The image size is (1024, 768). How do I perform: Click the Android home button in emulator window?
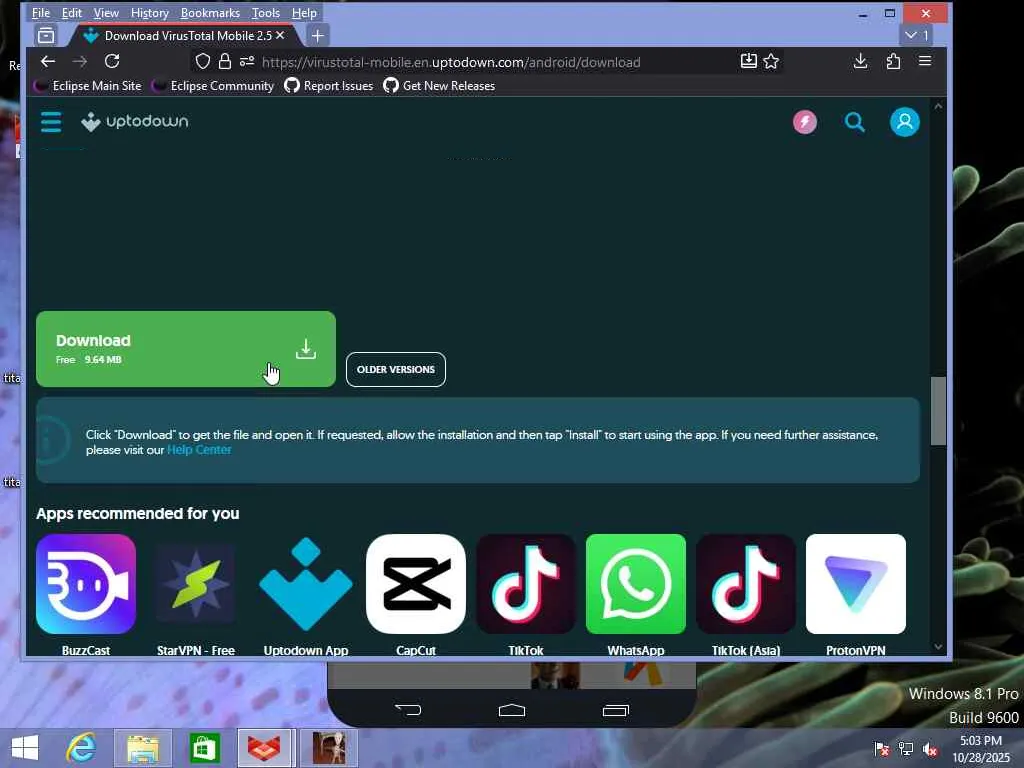click(x=512, y=710)
